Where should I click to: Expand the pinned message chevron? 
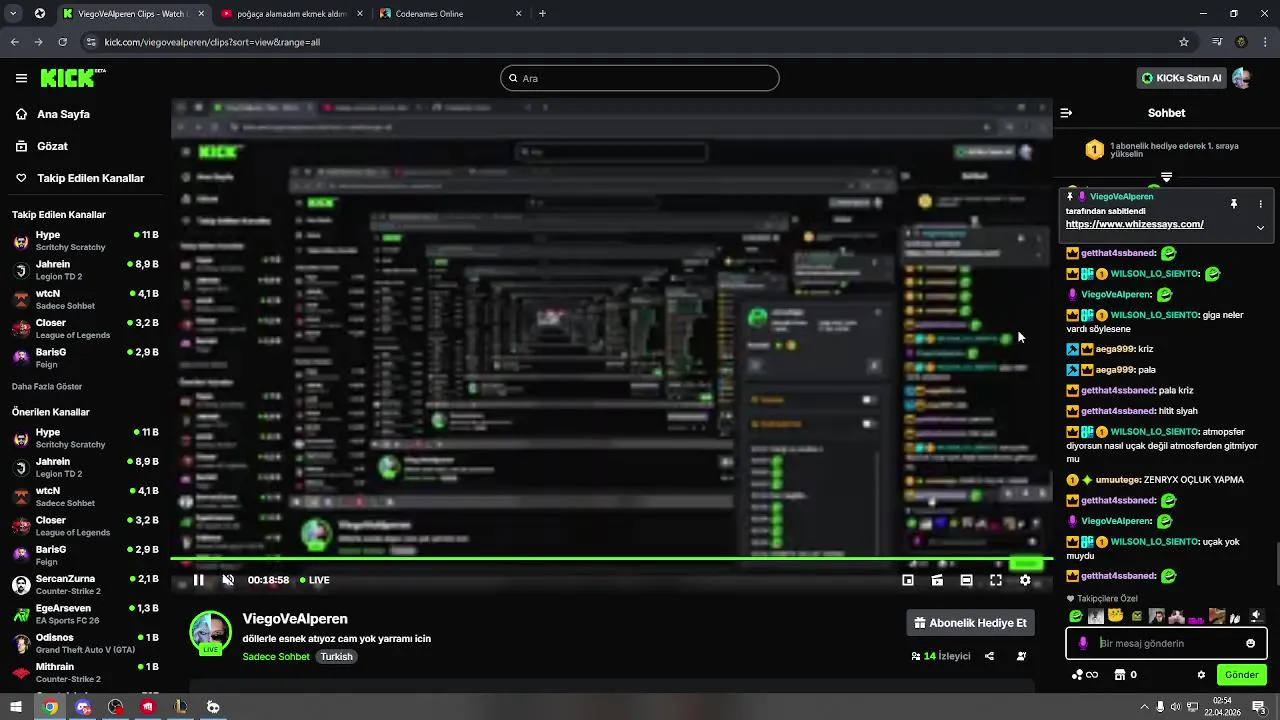[1260, 228]
